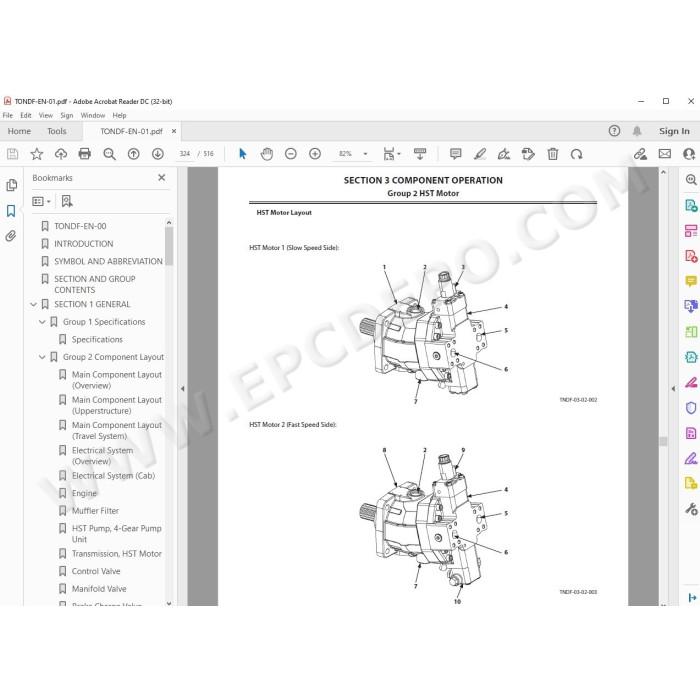This screenshot has width=700, height=700.
Task: Click the Save file icon
Action: [x=12, y=154]
